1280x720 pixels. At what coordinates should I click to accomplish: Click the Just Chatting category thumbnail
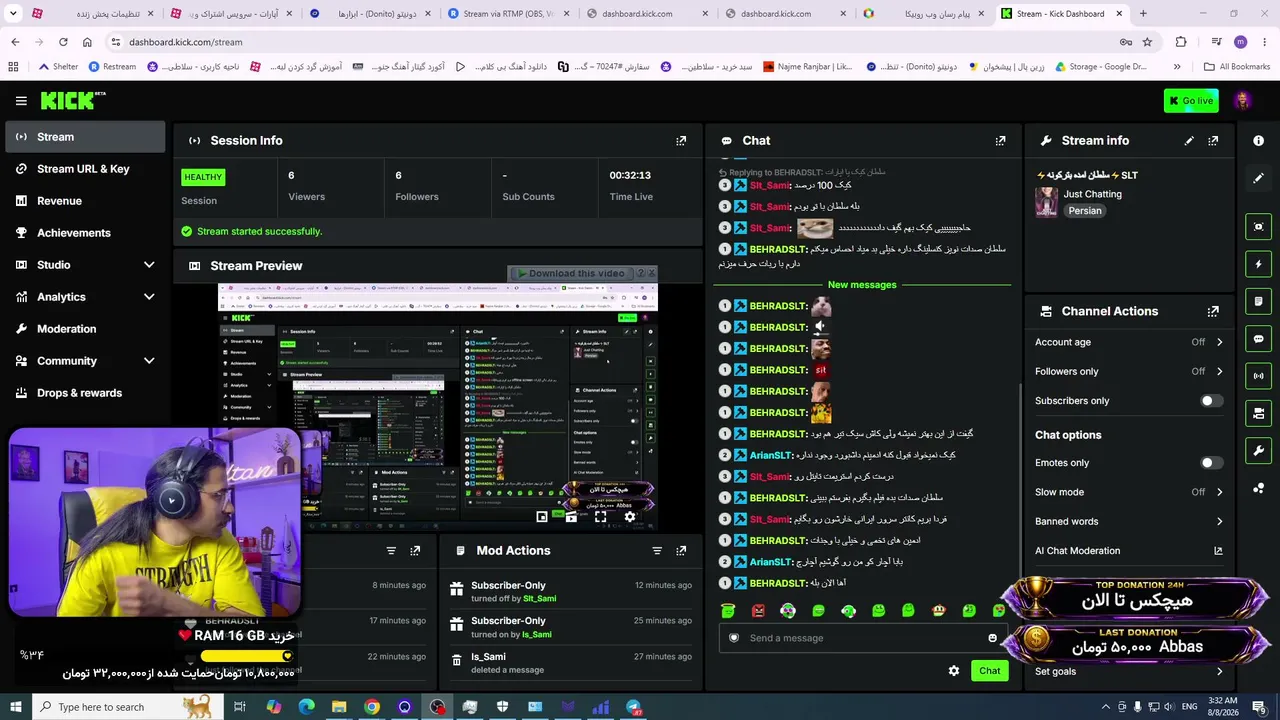coord(1046,202)
